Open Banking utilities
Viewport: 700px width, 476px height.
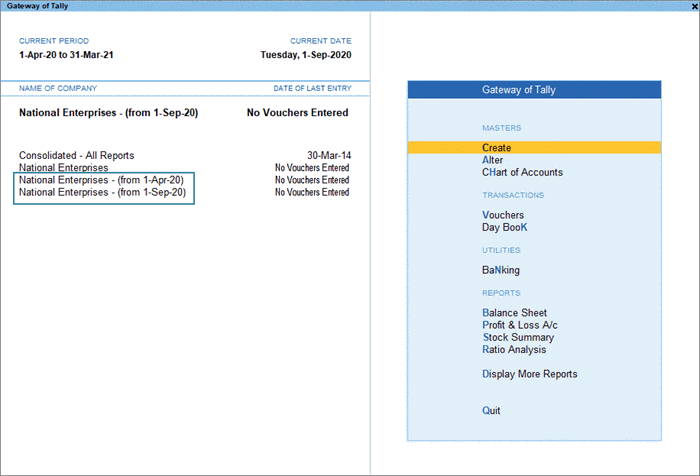[x=500, y=270]
